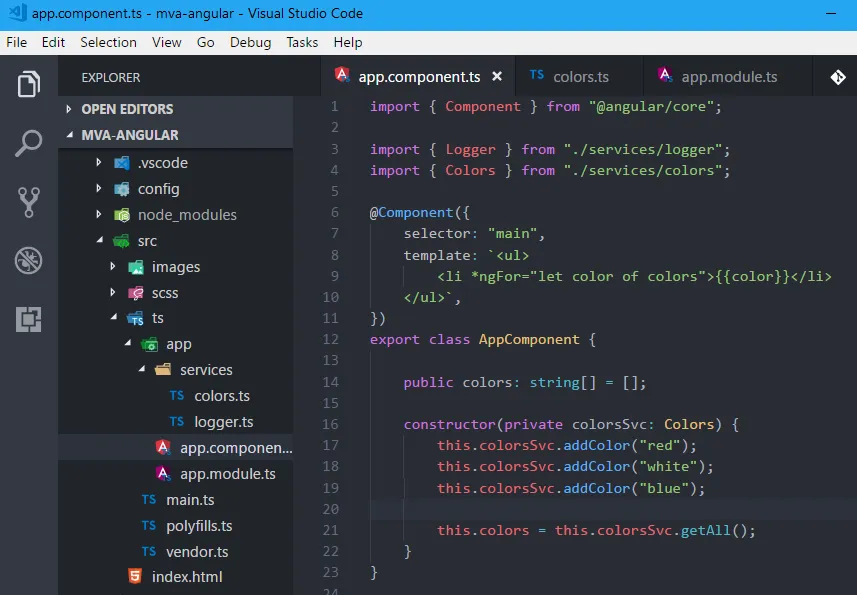Click the Angular icon beside app.module.ts in the explorer

163,473
